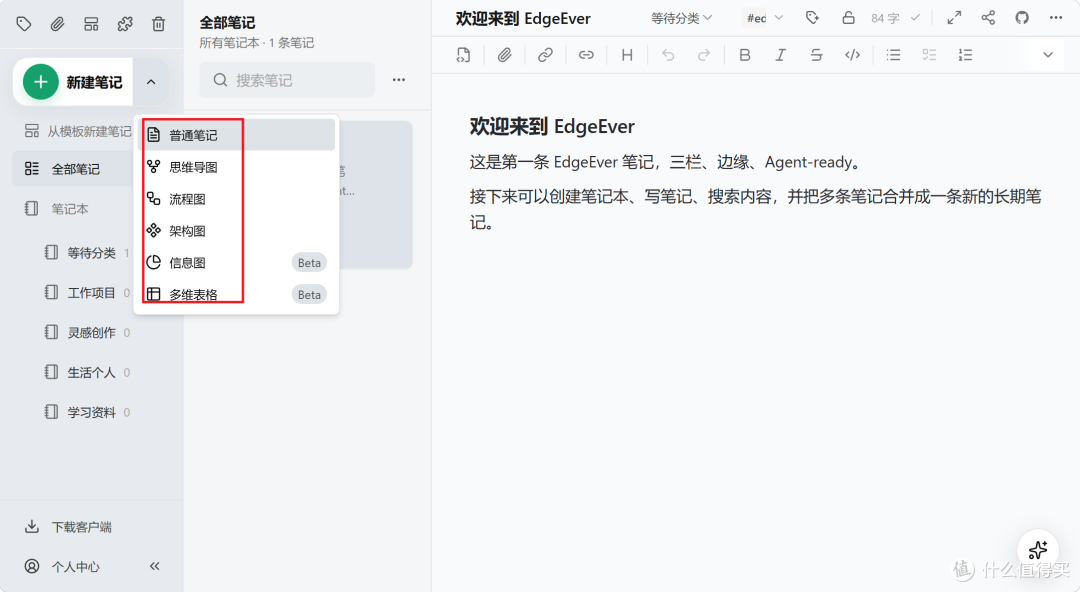Open the templates icon in sidebar header
Screen dimensions: 1080x592
(x=91, y=24)
